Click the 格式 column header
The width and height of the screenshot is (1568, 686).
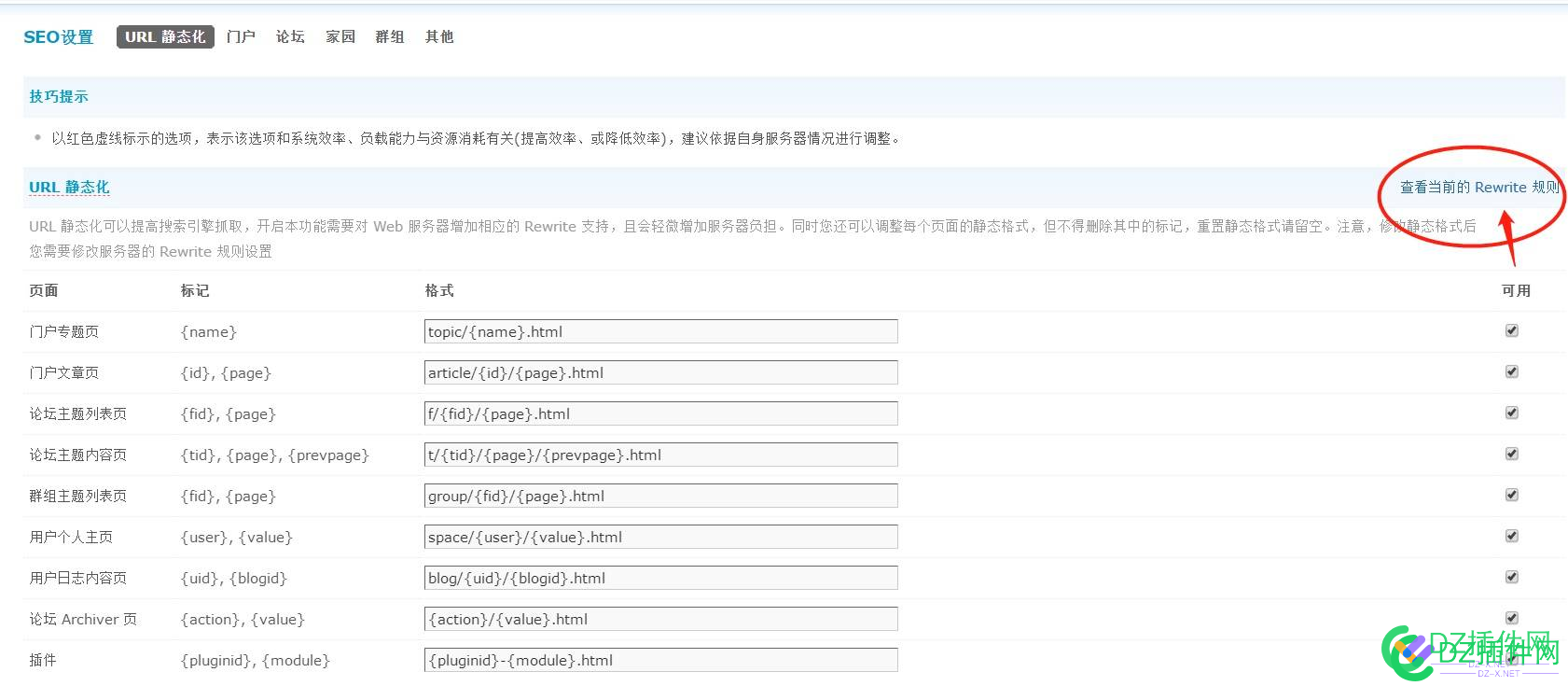(x=439, y=290)
